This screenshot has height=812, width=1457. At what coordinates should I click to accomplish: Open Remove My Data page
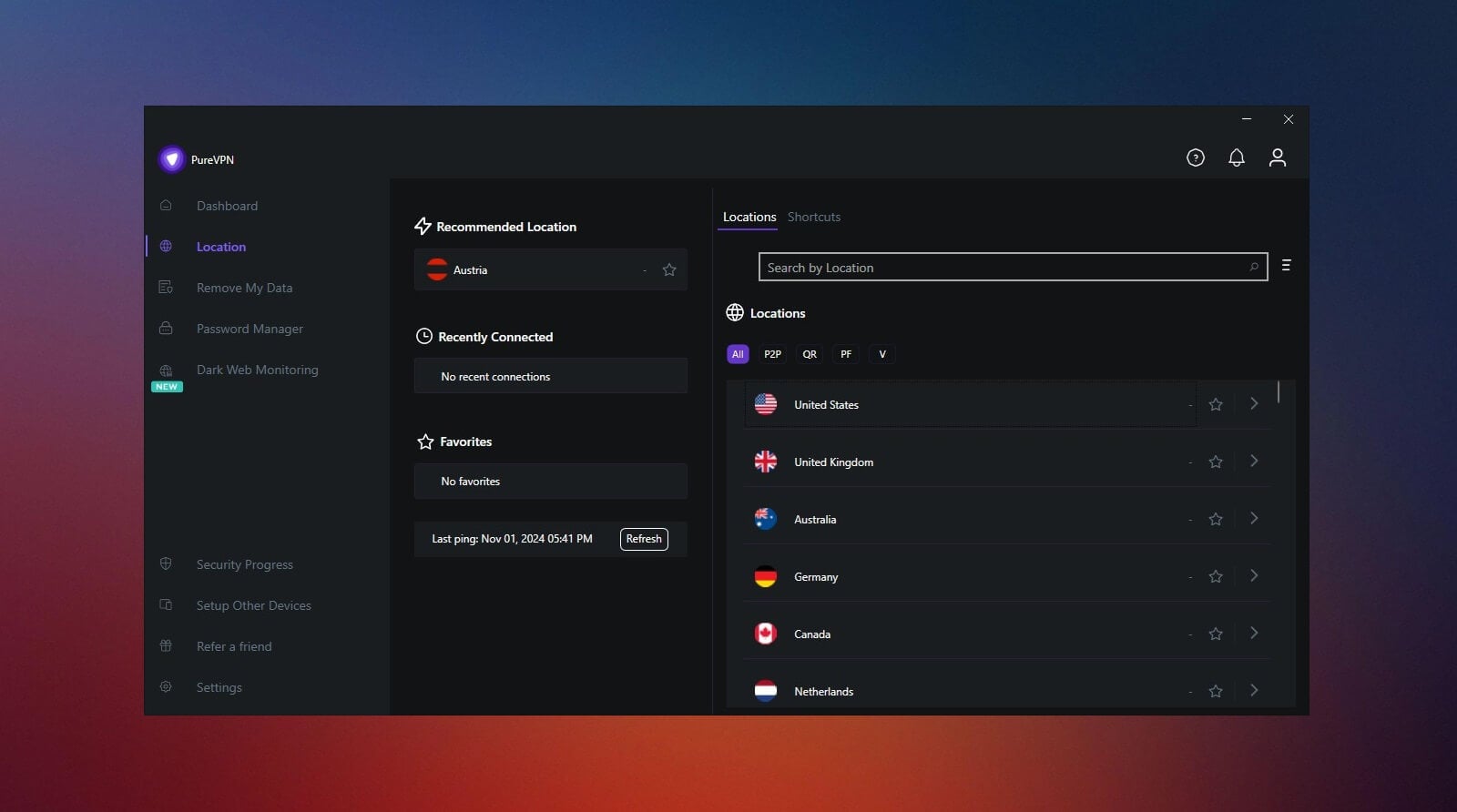tap(244, 288)
